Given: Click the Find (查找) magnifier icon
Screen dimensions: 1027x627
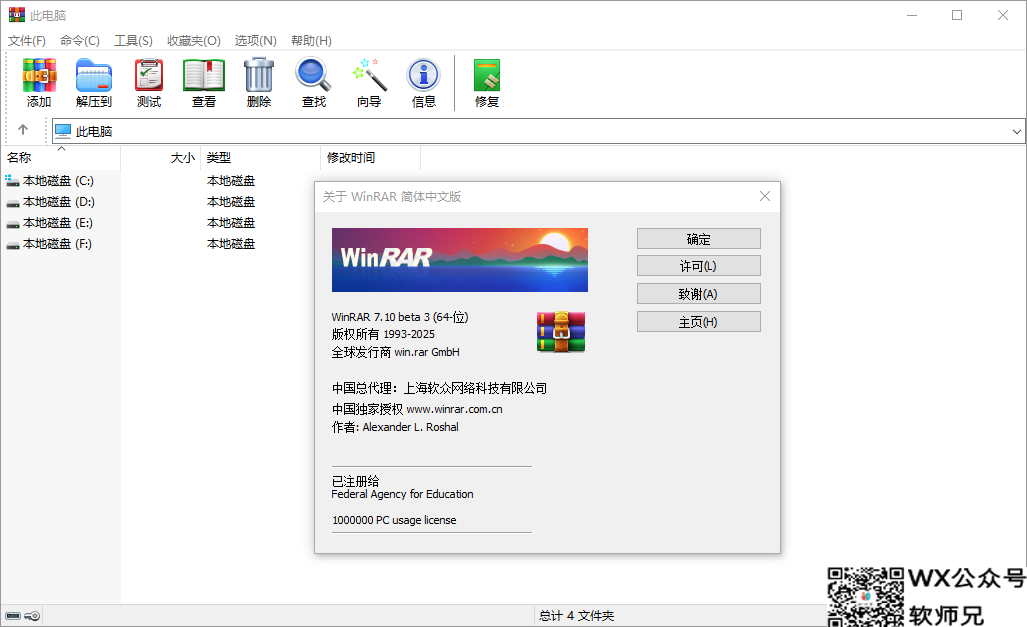Looking at the screenshot, I should coord(313,76).
